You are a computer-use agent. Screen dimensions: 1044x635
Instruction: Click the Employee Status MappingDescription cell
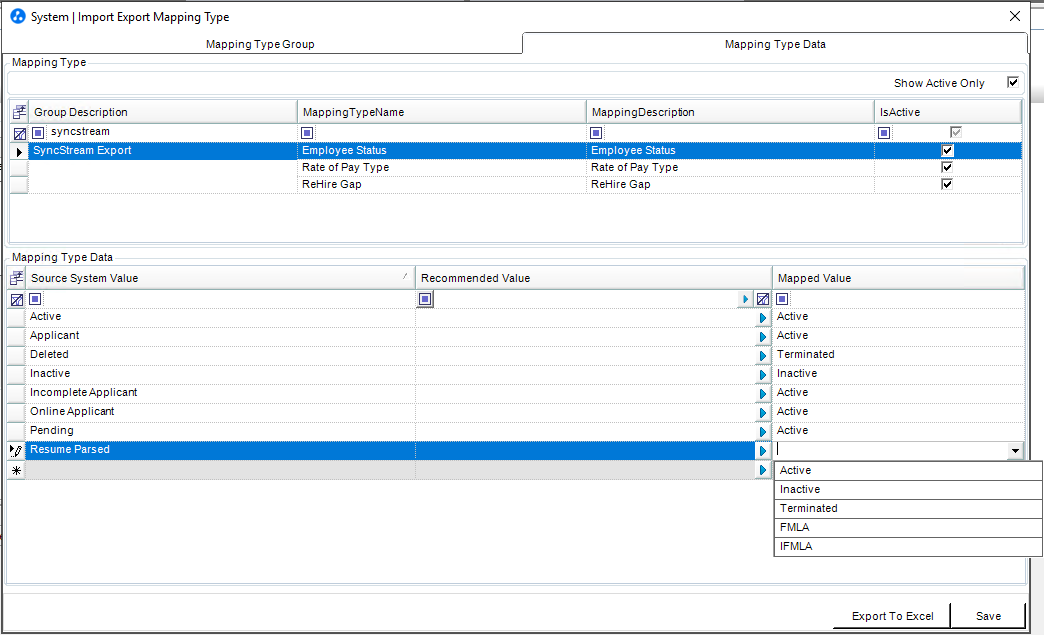(x=730, y=150)
